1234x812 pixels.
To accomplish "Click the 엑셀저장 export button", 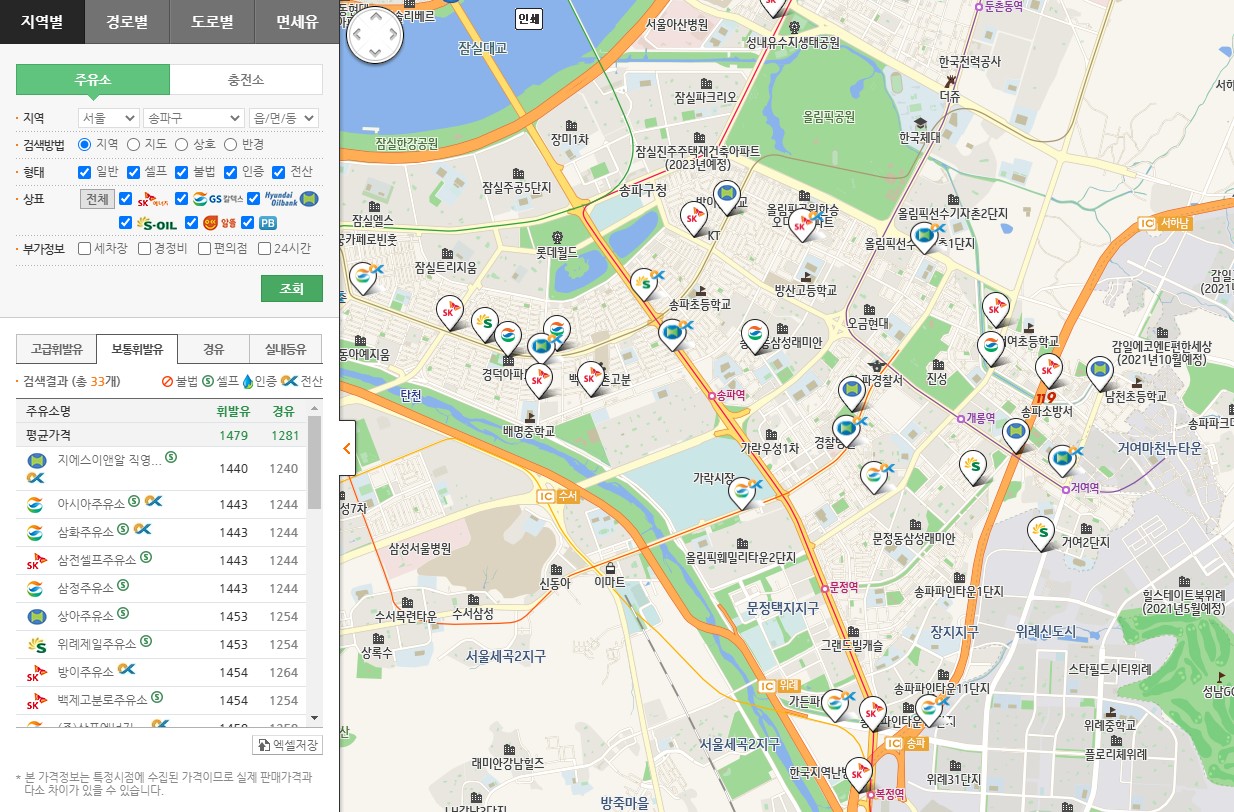I will [287, 745].
